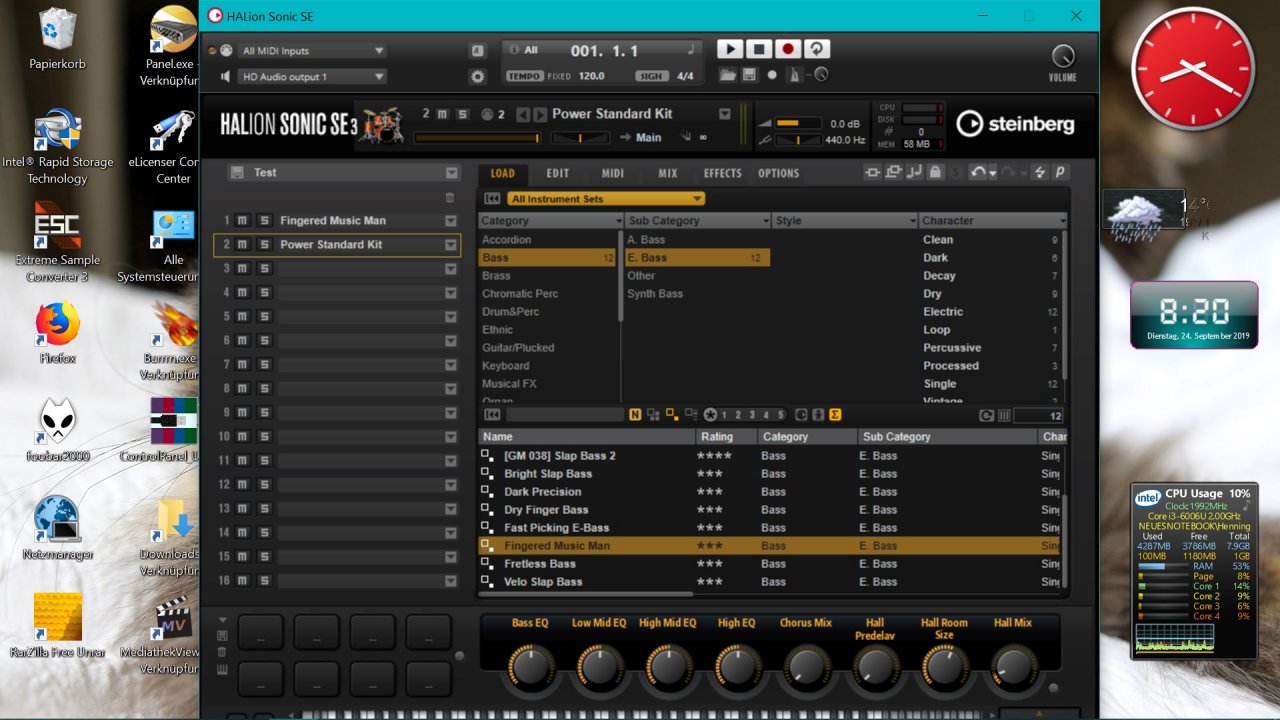Viewport: 1280px width, 720px height.
Task: Switch to the EDIT tab
Action: pos(558,173)
